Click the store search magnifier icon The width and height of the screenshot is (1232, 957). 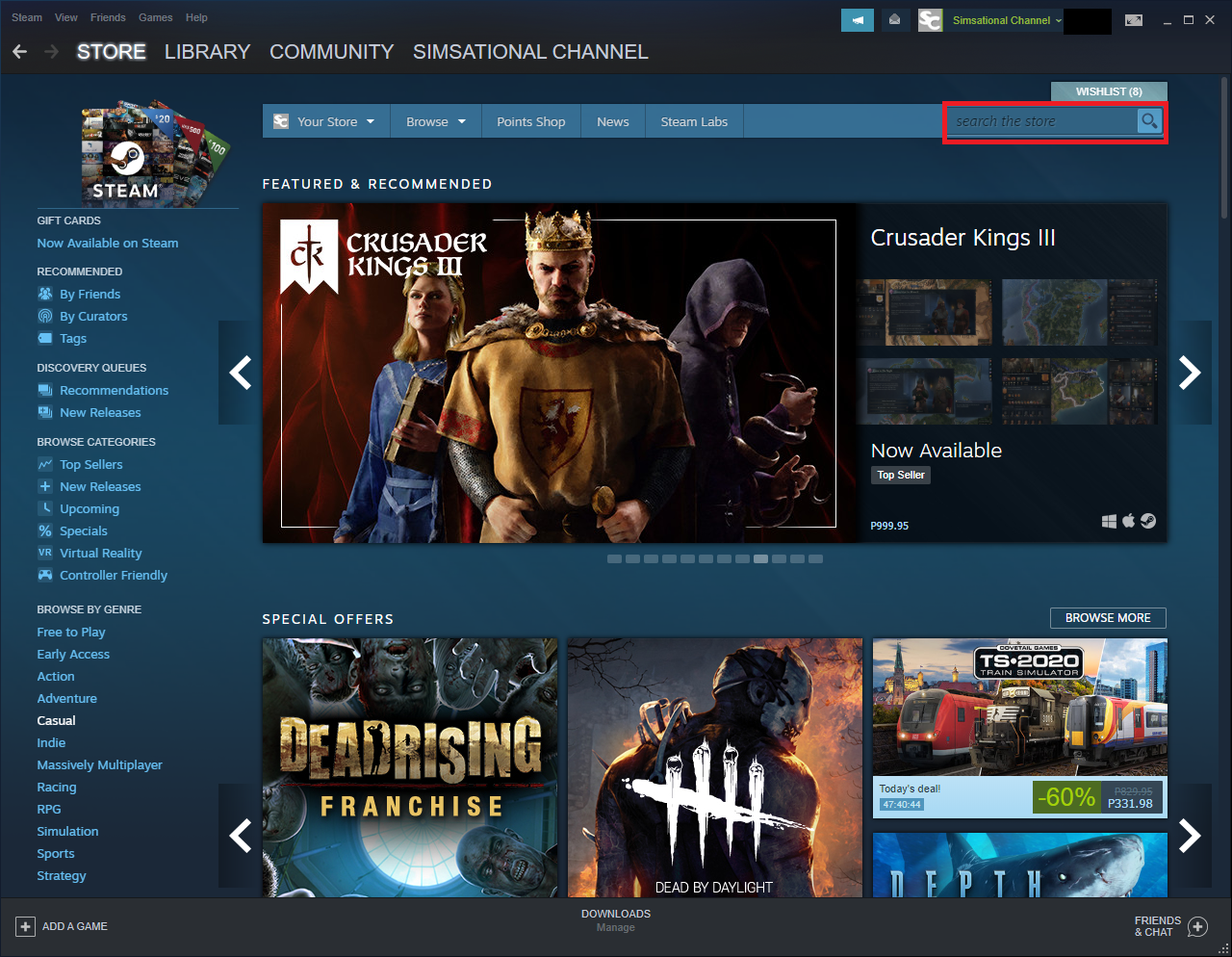(1148, 121)
